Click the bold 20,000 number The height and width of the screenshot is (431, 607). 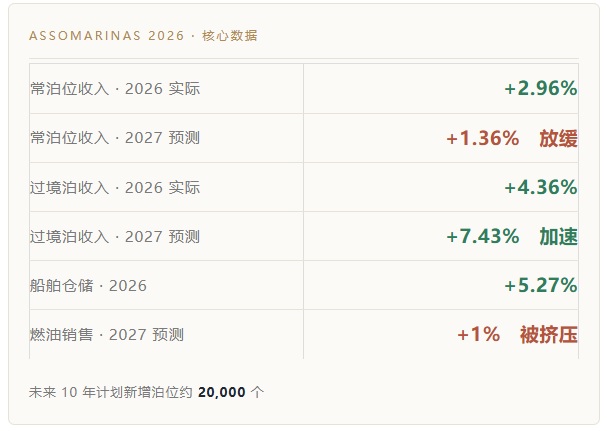pos(221,392)
